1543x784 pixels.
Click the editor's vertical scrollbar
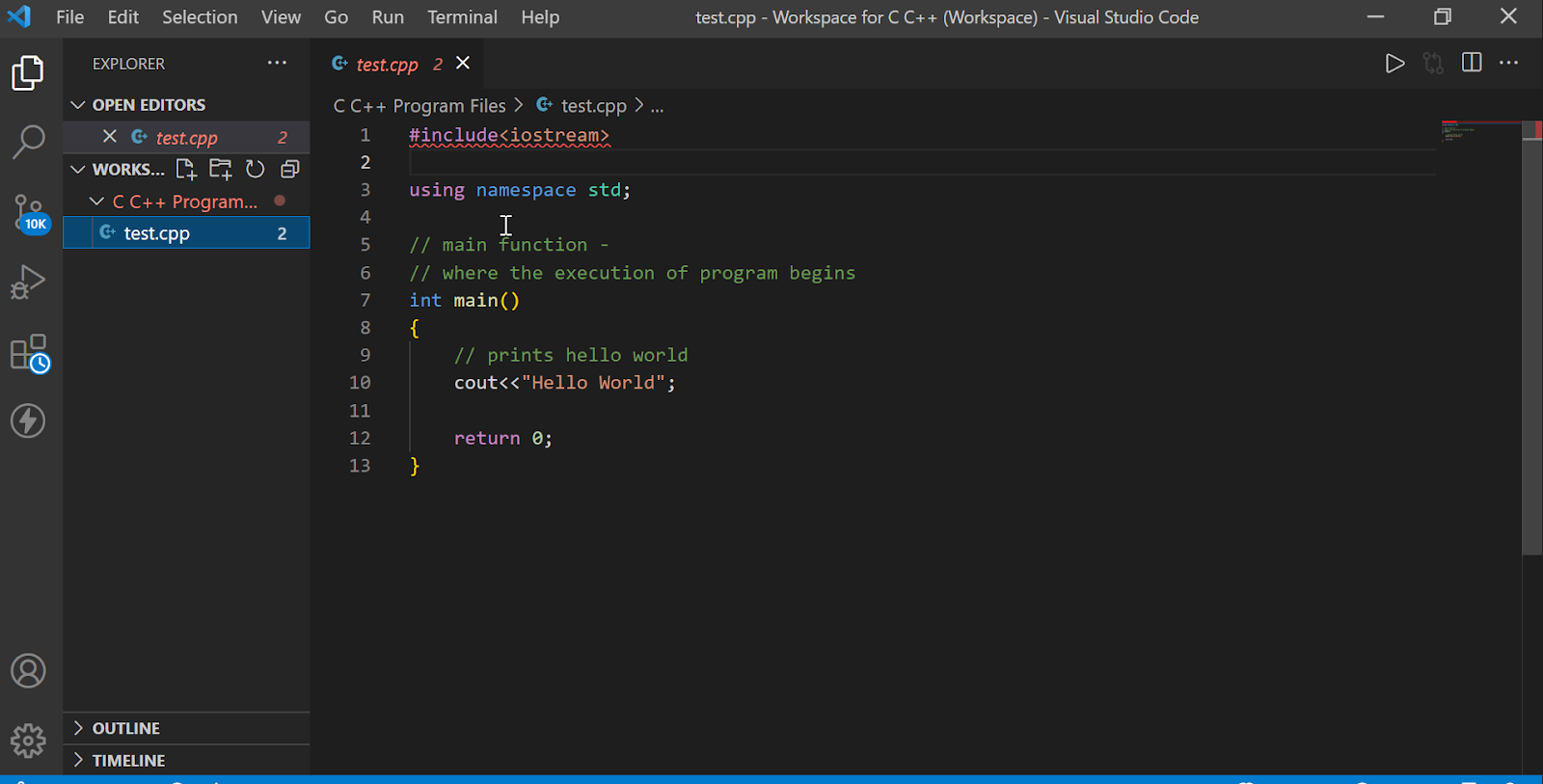click(1532, 338)
